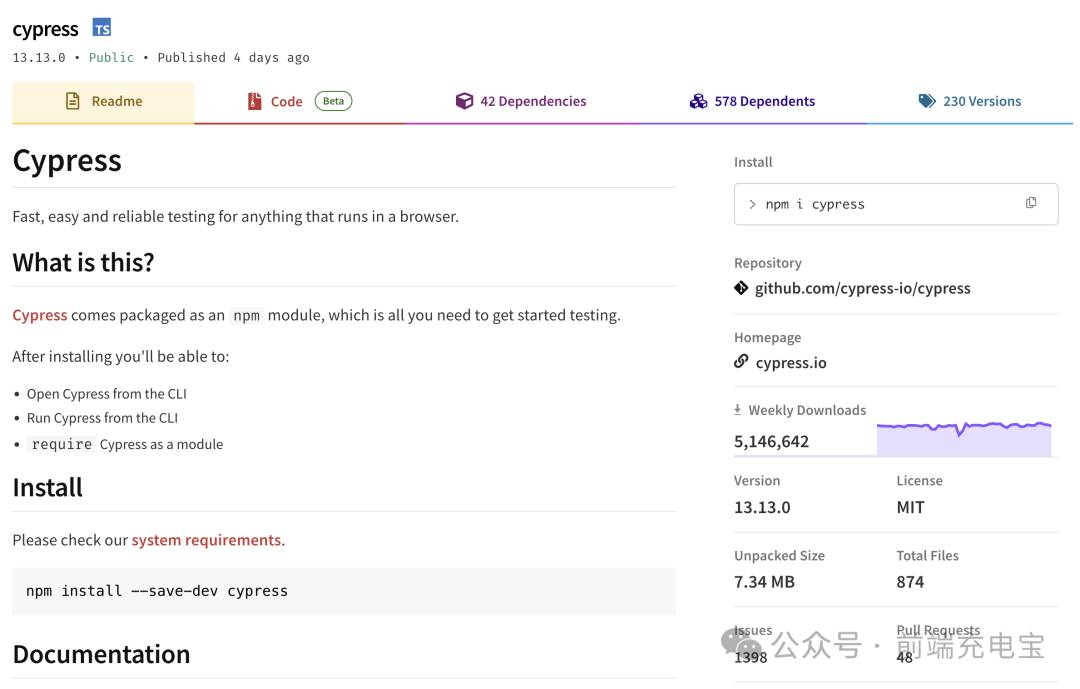Click the 5,146,642 downloads count
Viewport: 1080px width, 689px height.
pyautogui.click(x=771, y=442)
